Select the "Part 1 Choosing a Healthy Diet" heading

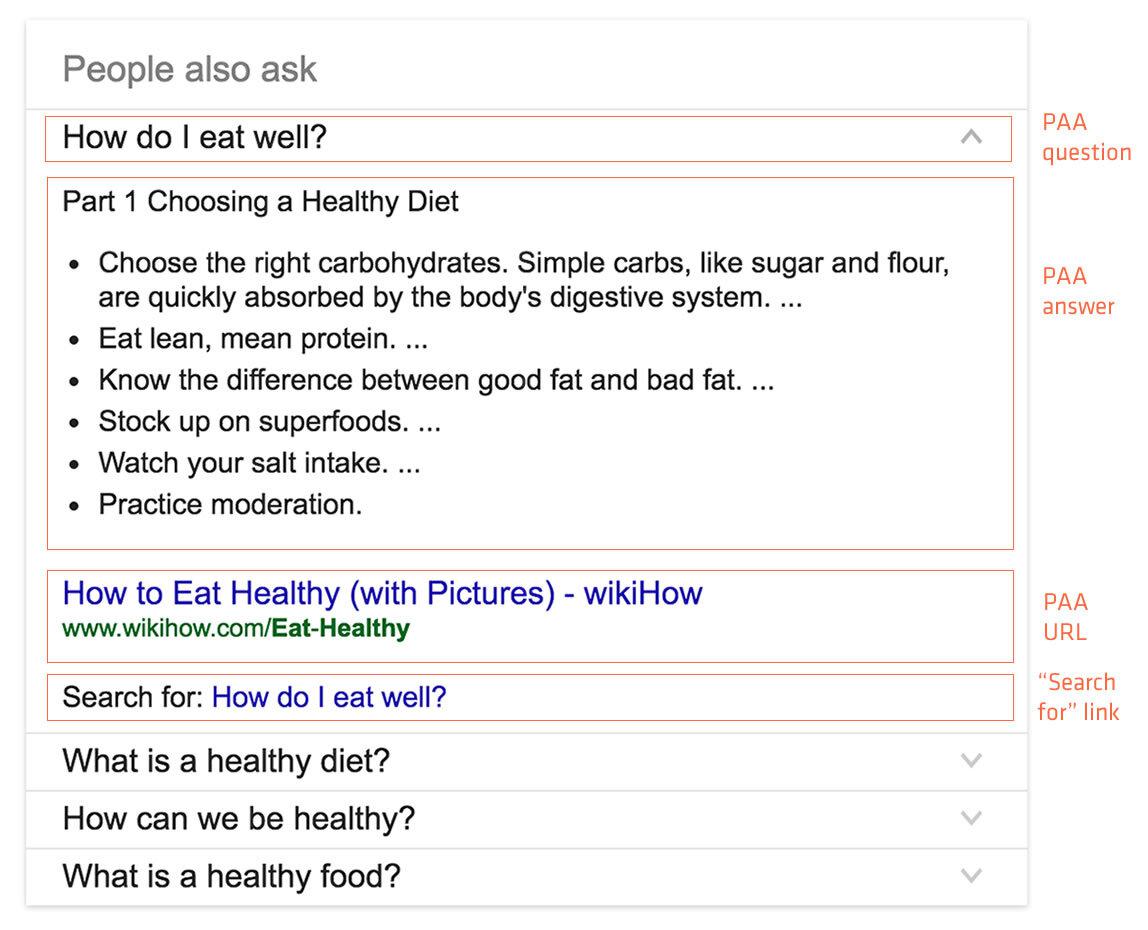coord(260,202)
